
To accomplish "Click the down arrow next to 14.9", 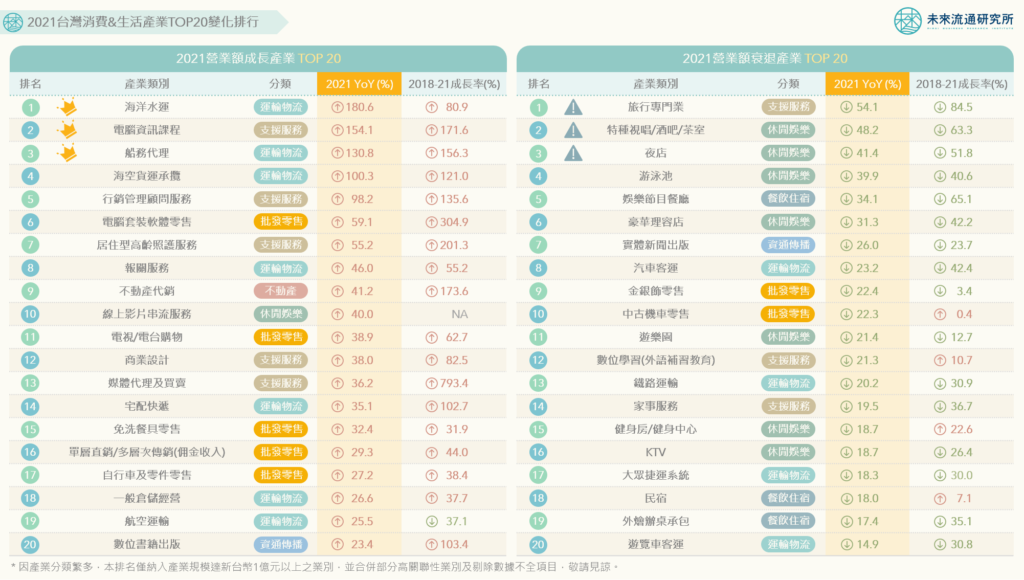I will (x=846, y=544).
